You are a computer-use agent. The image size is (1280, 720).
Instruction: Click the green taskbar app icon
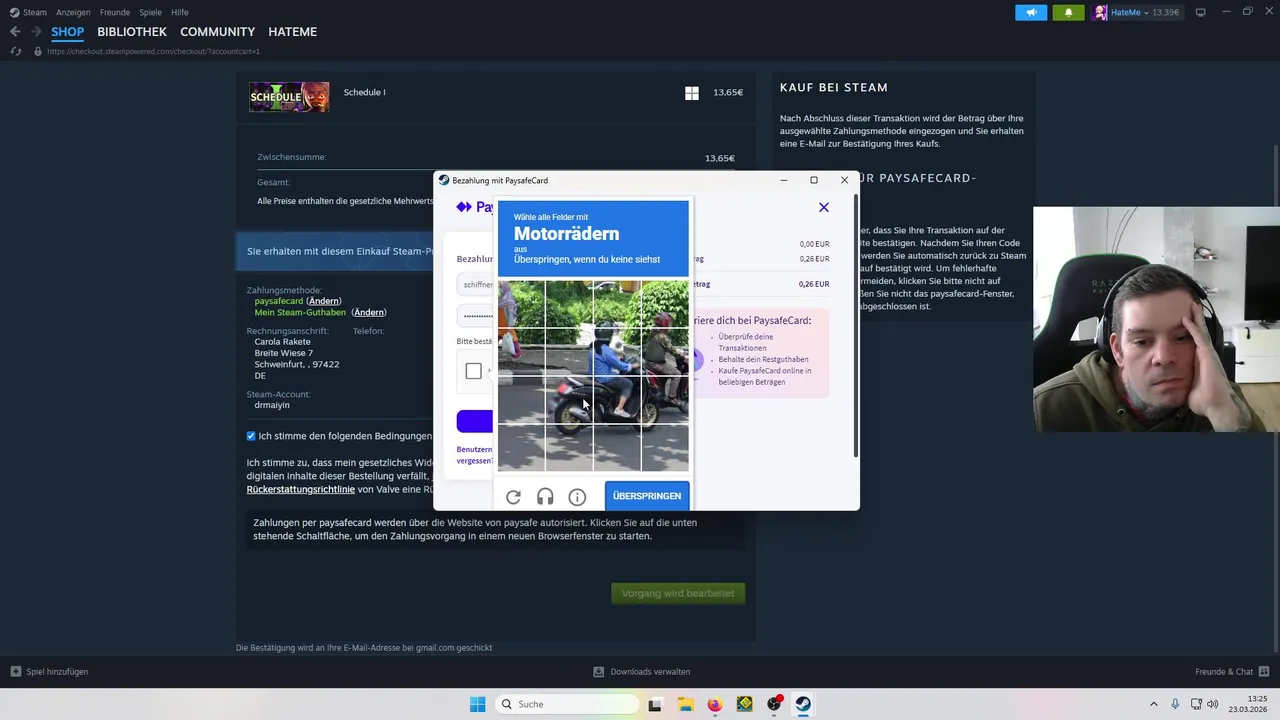[x=744, y=704]
